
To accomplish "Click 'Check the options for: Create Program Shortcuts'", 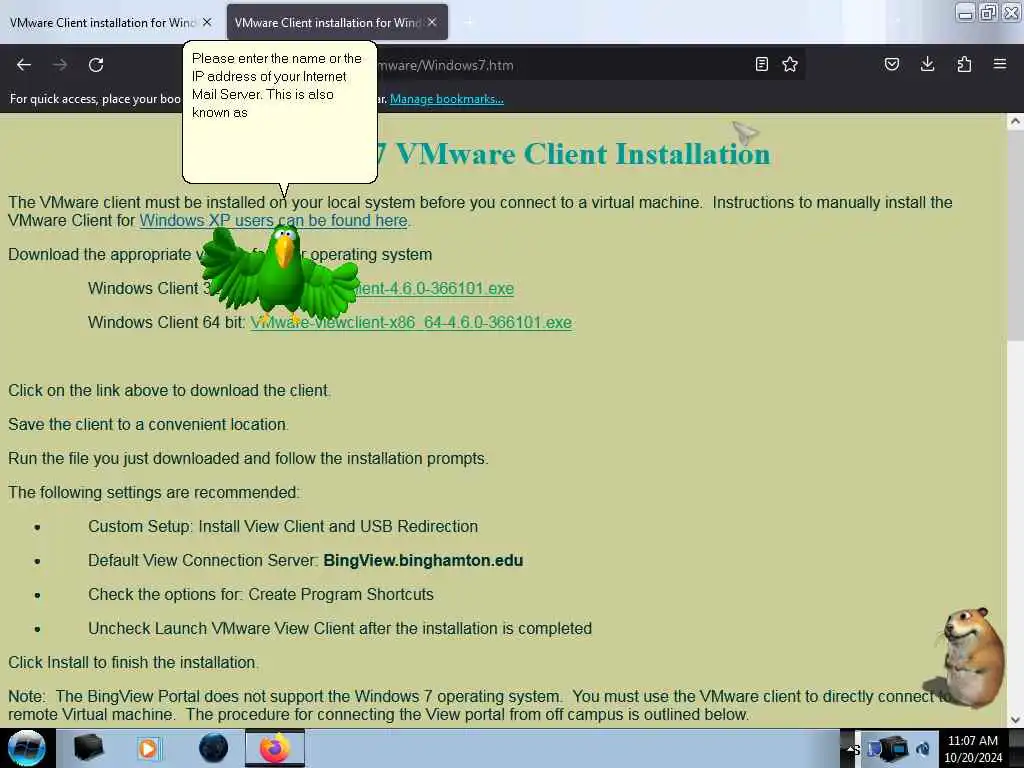I will point(261,594).
